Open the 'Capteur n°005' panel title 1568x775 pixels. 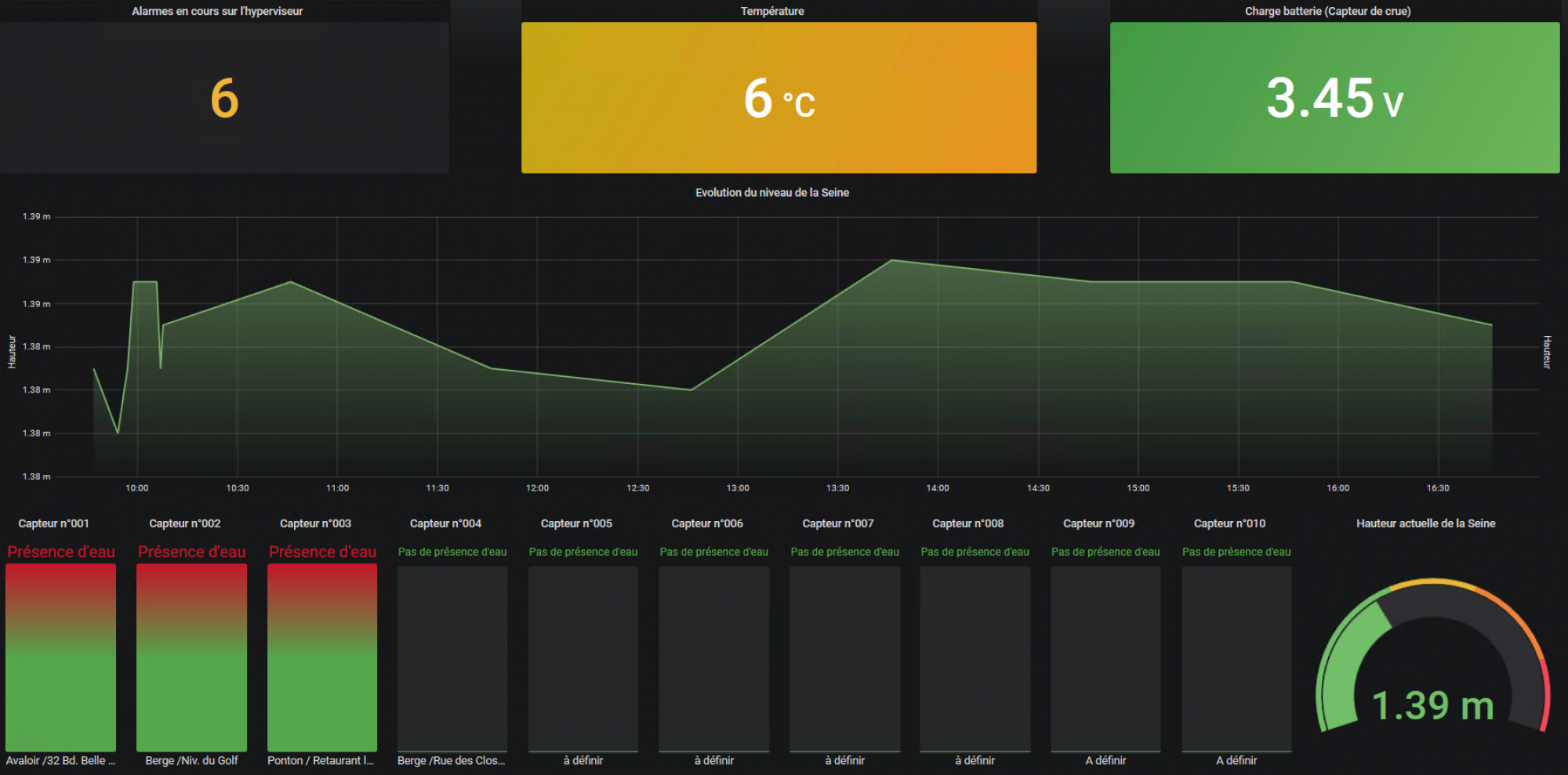click(576, 523)
